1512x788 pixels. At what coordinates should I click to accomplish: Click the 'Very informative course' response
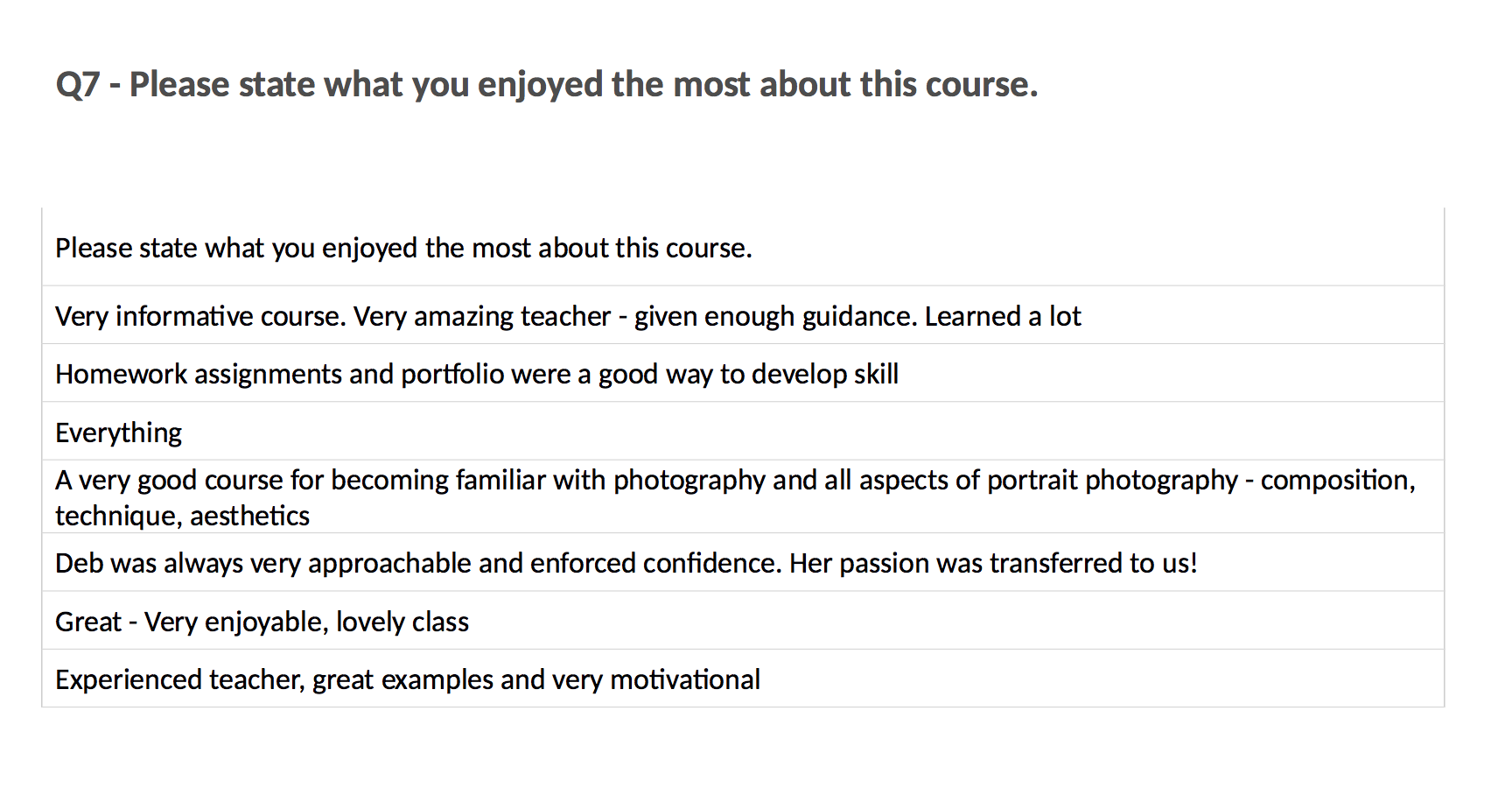point(568,316)
